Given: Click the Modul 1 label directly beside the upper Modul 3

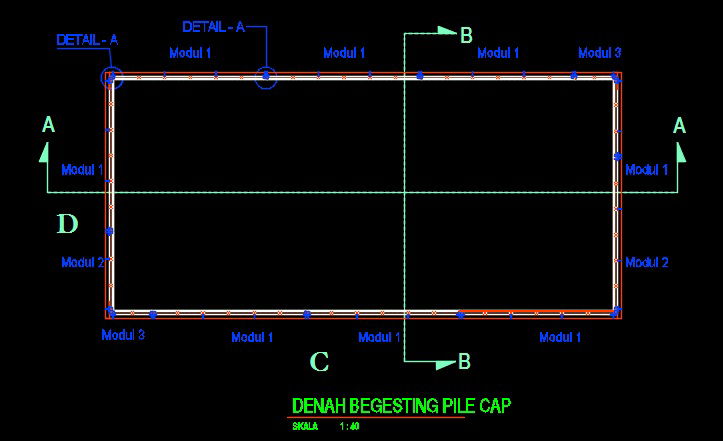Looking at the screenshot, I should pyautogui.click(x=498, y=53).
